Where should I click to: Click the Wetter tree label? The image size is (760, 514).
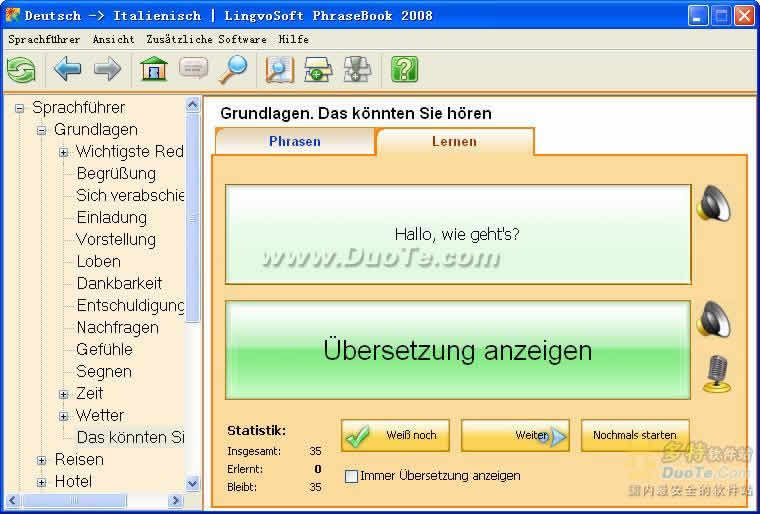[100, 416]
